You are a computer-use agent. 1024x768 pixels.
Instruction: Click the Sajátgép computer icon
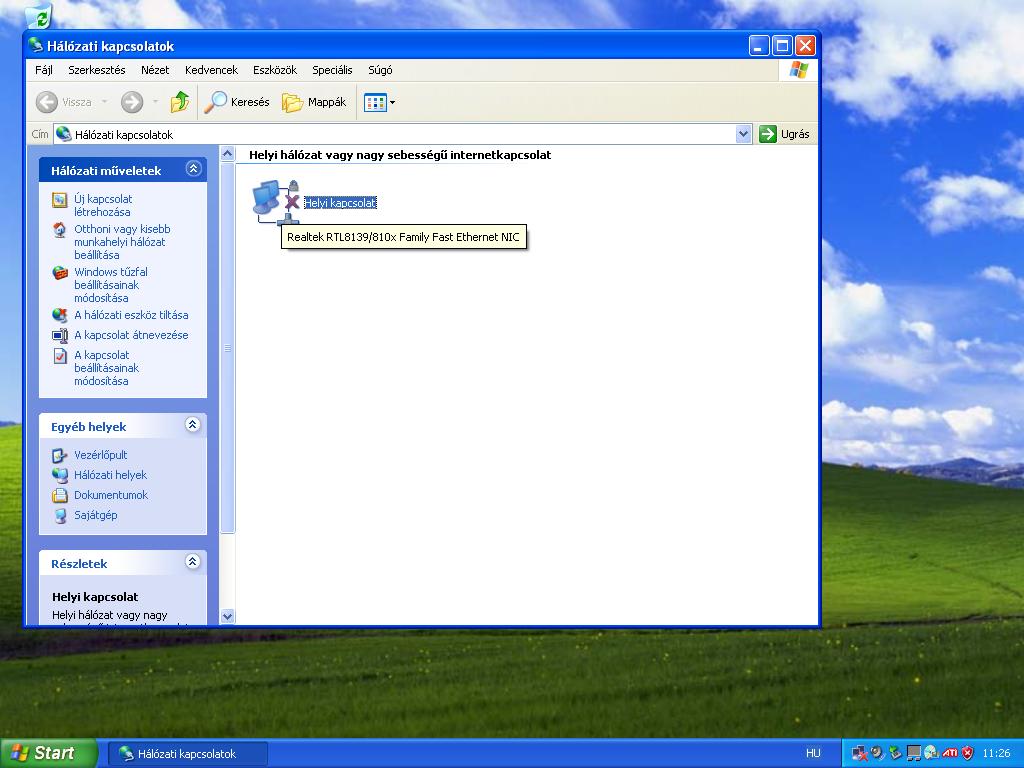click(59, 516)
